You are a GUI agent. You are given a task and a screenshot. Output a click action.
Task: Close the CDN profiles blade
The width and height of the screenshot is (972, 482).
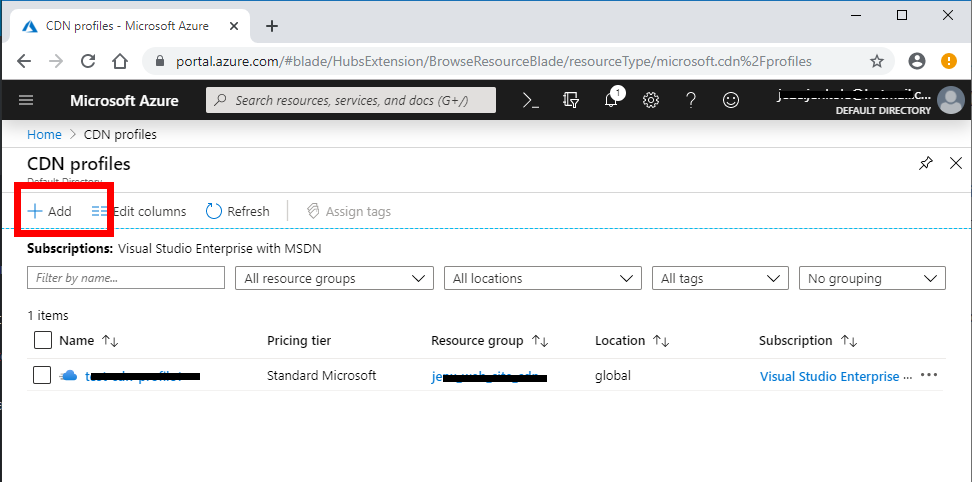956,164
